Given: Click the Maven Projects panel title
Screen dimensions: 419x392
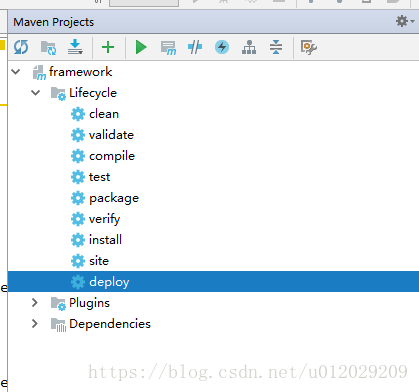Looking at the screenshot, I should (54, 22).
